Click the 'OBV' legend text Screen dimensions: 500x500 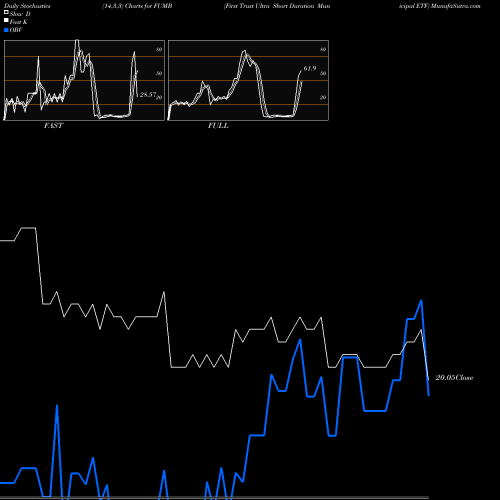16,30
